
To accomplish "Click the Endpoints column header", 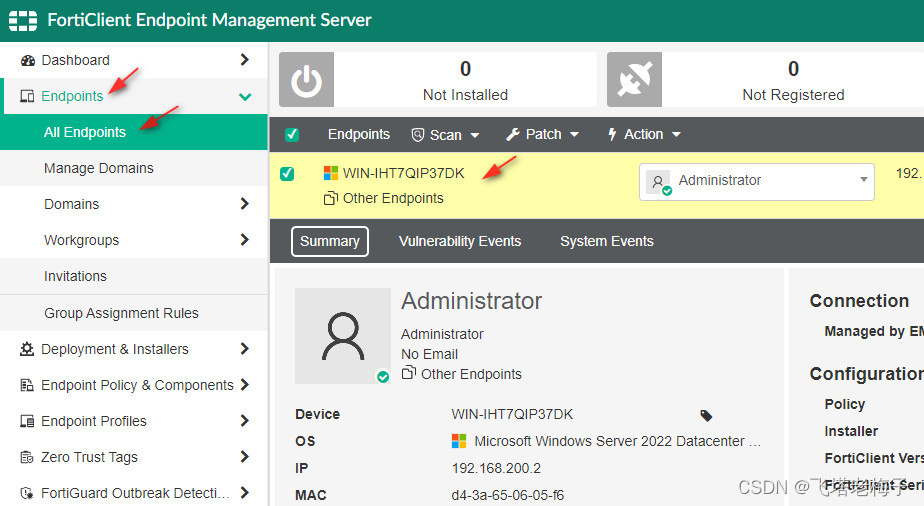I will (359, 134).
